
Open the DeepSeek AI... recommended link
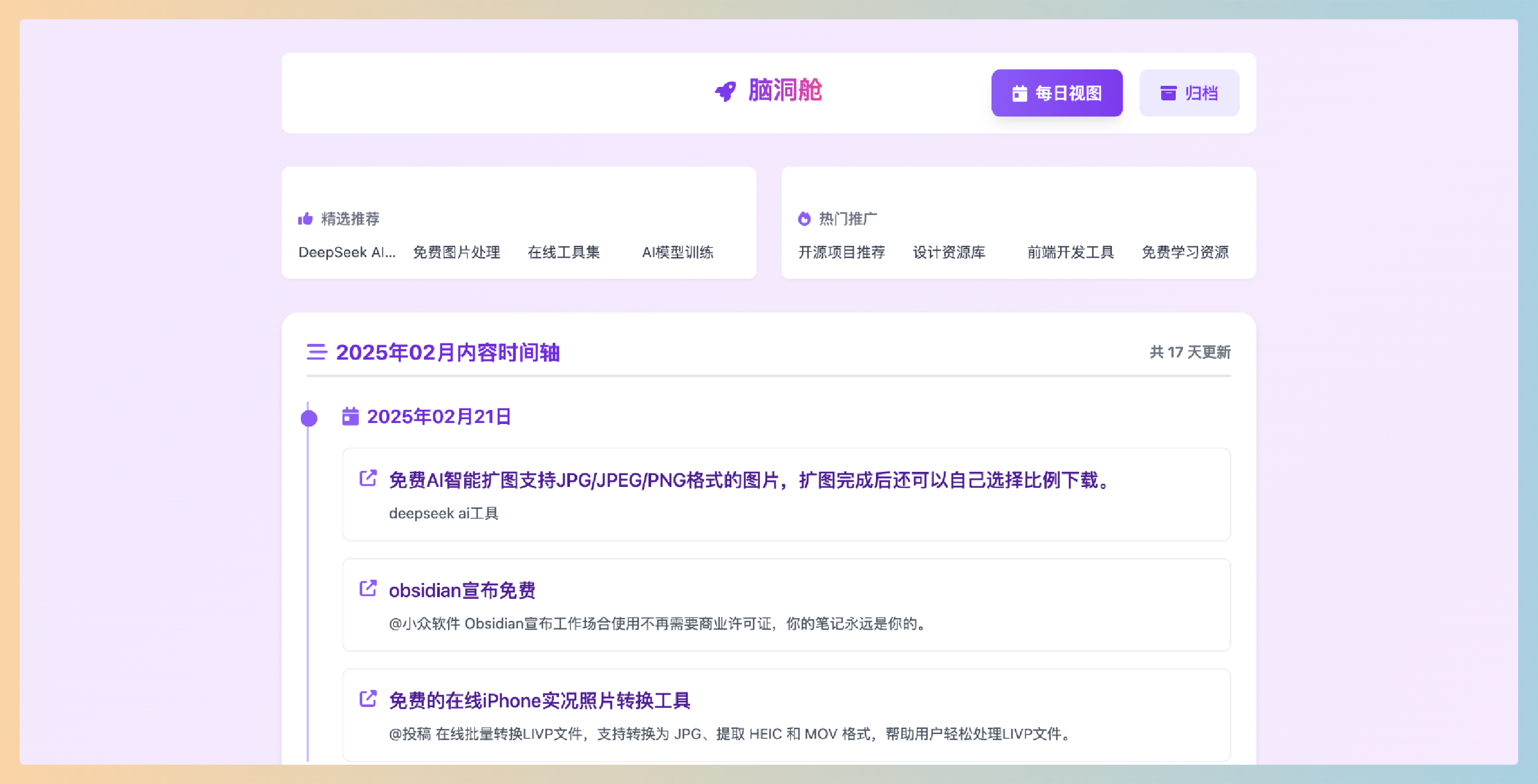point(347,252)
